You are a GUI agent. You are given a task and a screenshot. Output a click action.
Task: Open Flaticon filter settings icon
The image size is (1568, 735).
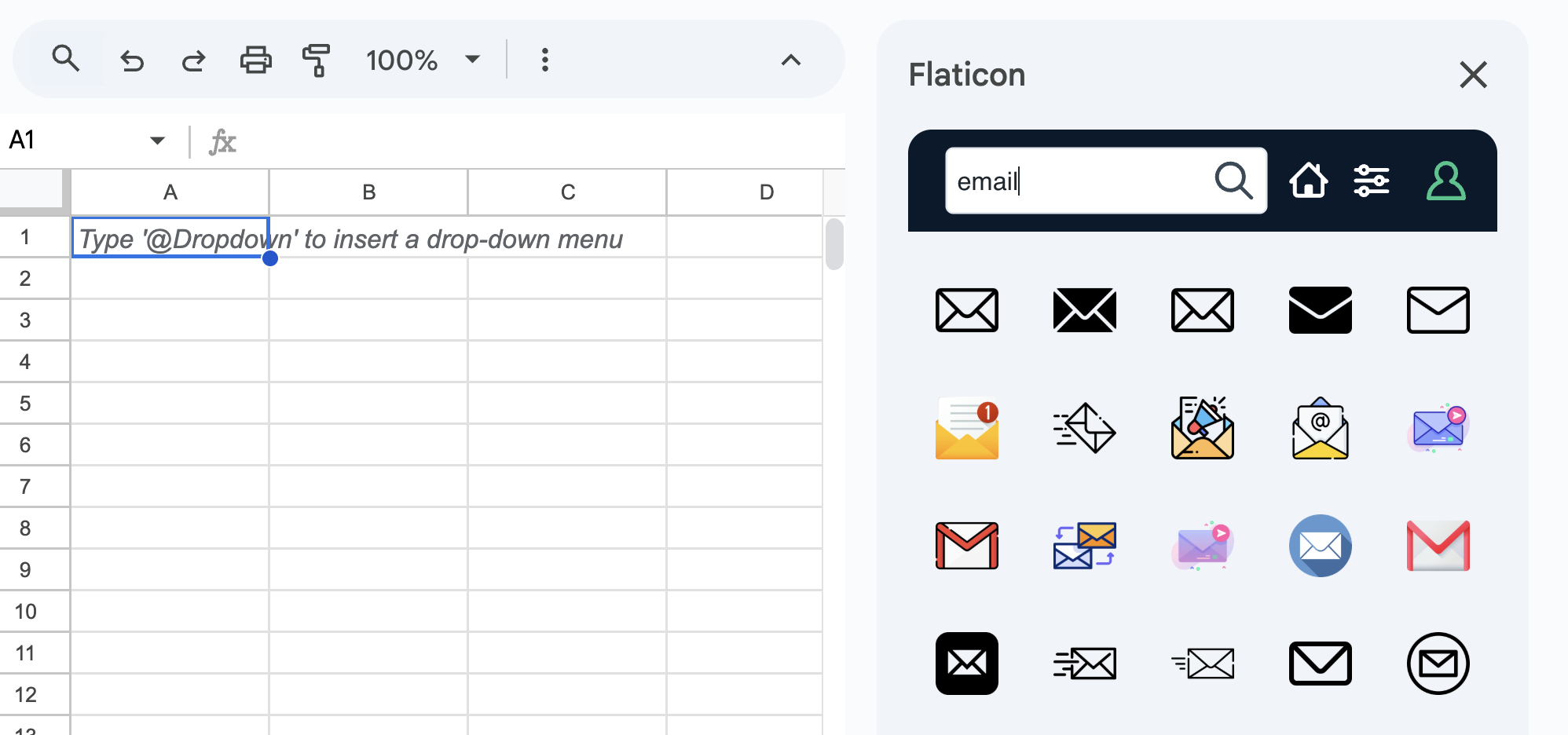click(x=1372, y=181)
